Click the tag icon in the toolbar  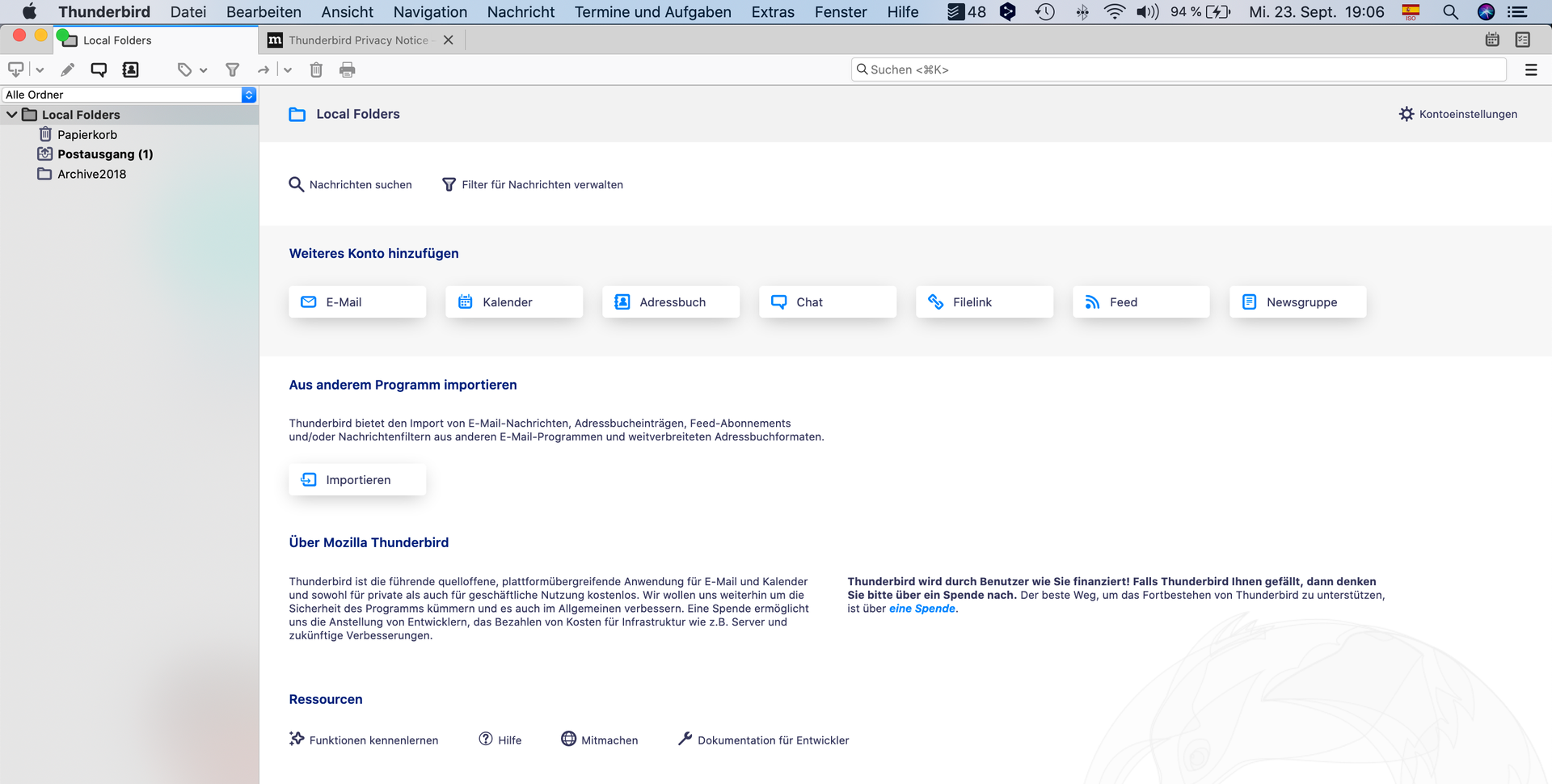pos(185,70)
